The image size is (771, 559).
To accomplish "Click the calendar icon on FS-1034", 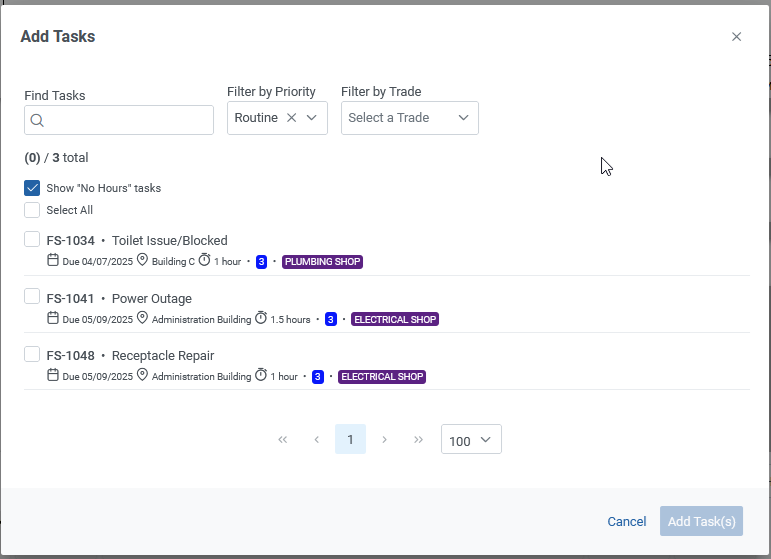I will click(x=53, y=261).
